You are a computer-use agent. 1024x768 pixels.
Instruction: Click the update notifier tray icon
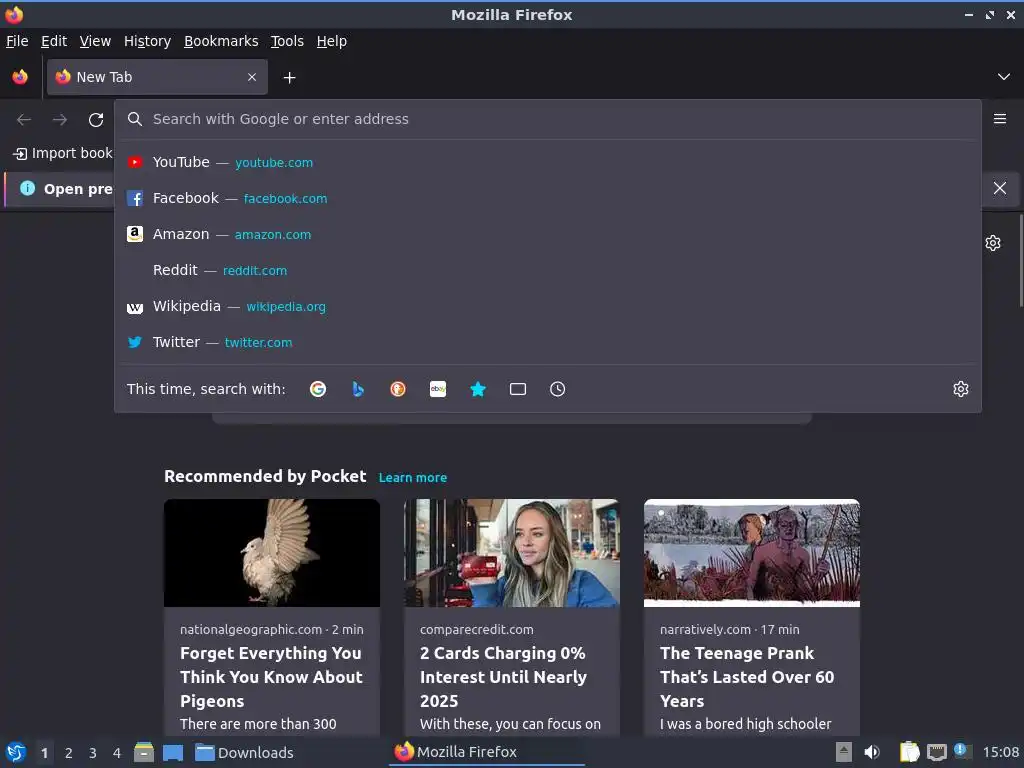(x=961, y=751)
